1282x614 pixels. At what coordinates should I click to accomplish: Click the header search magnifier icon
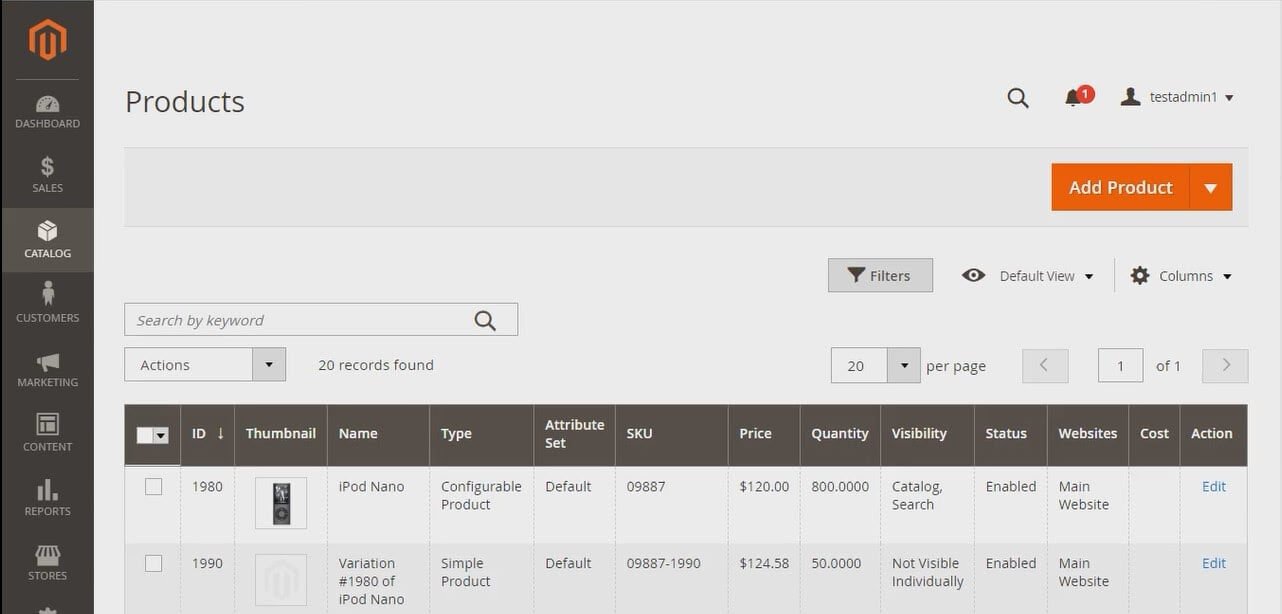(1018, 98)
